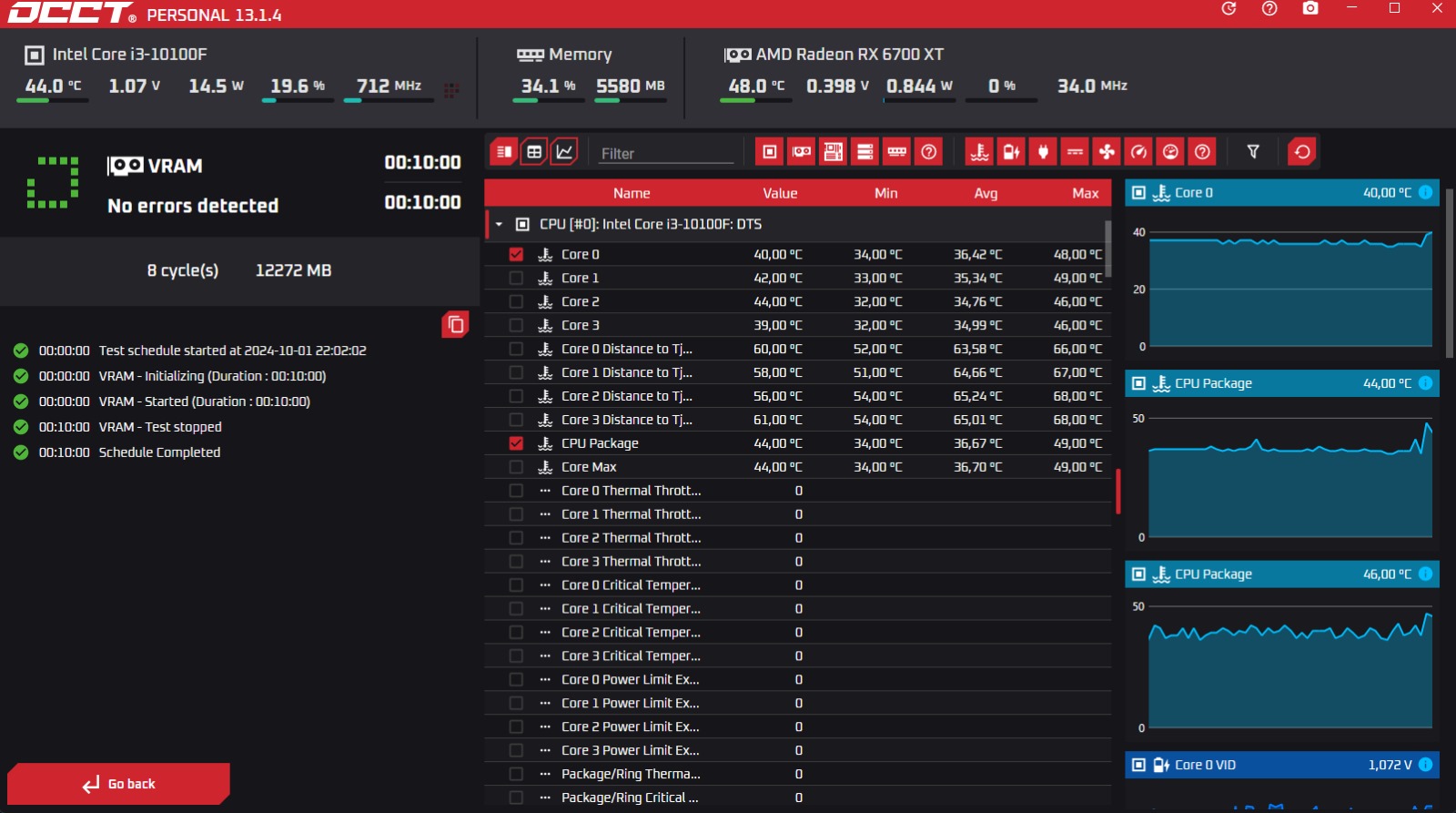
Task: Click the Core 3 Thermal Throttling row name
Action: click(631, 562)
